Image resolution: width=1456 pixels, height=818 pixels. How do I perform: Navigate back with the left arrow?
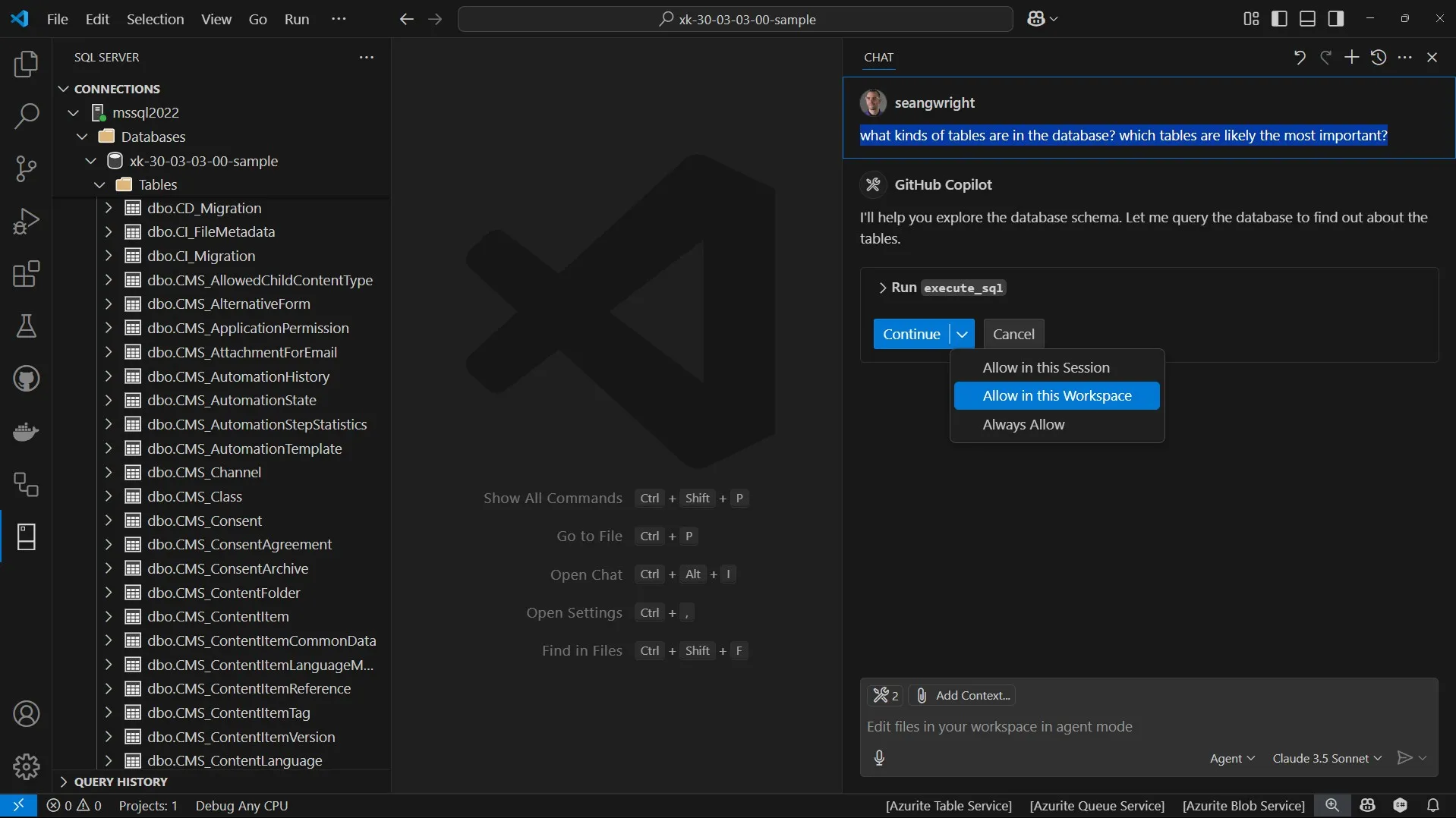point(407,19)
